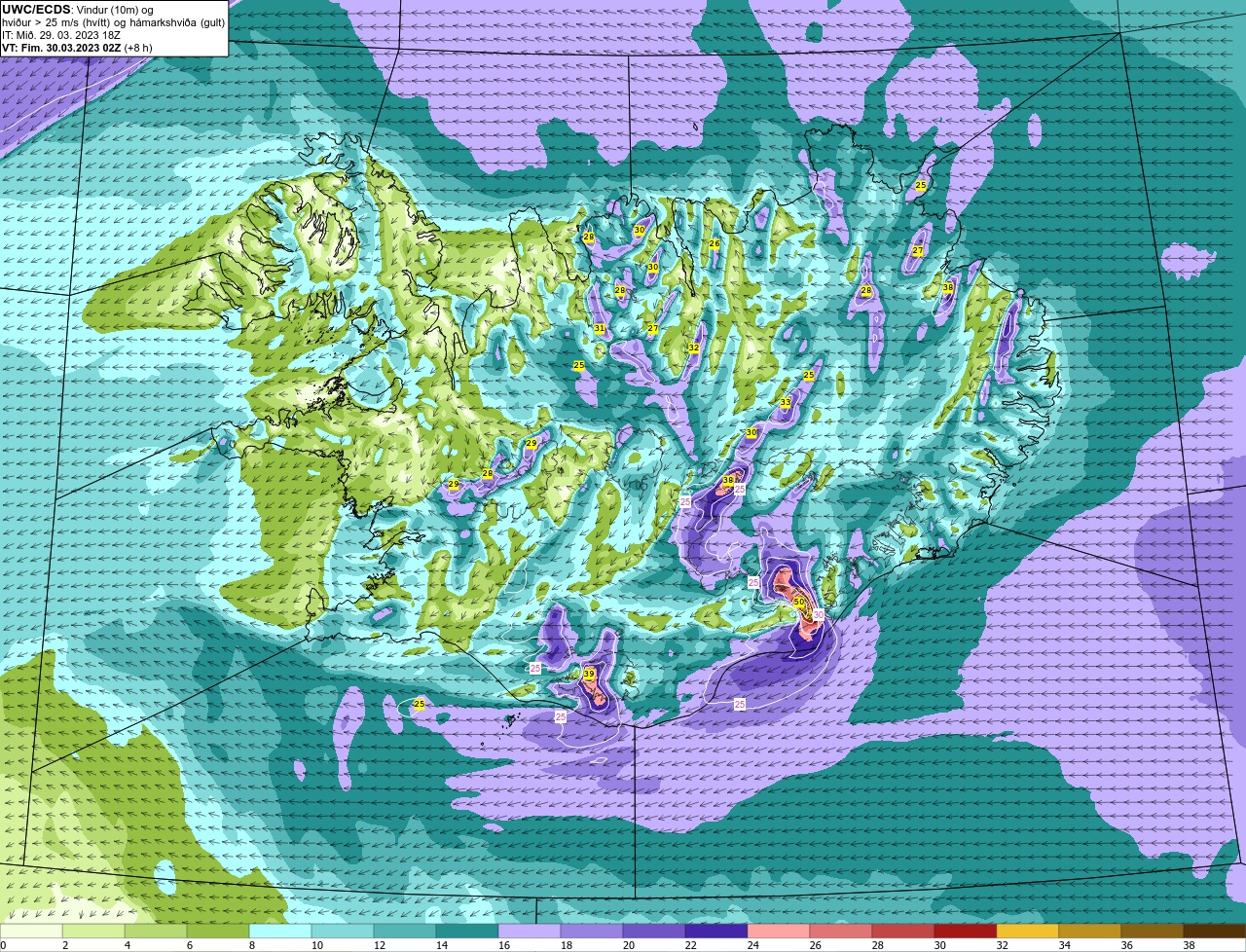Pick the 36–38 m/s brown legend swatch

tap(1153, 932)
